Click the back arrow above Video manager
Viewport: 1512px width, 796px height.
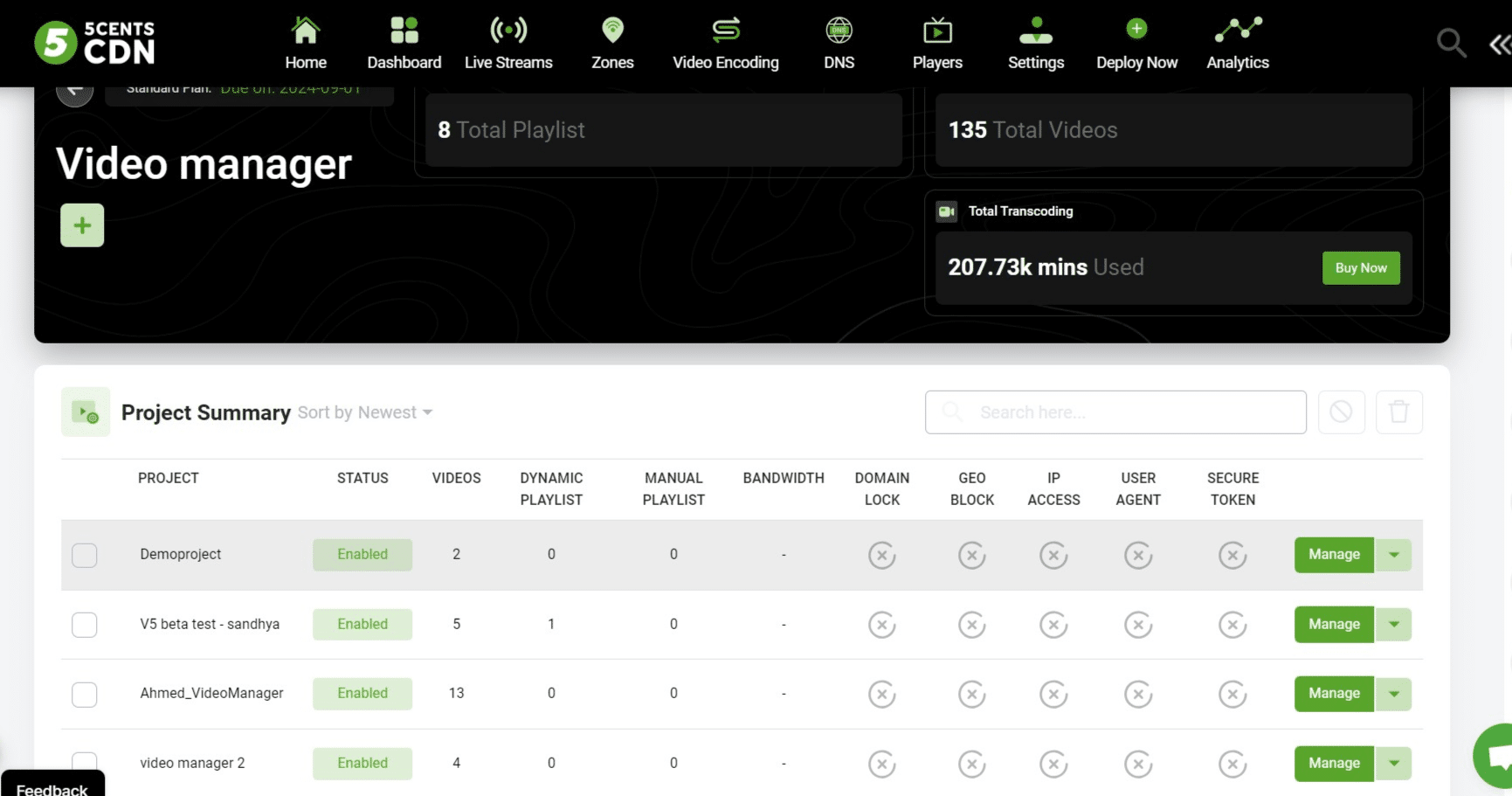[75, 91]
